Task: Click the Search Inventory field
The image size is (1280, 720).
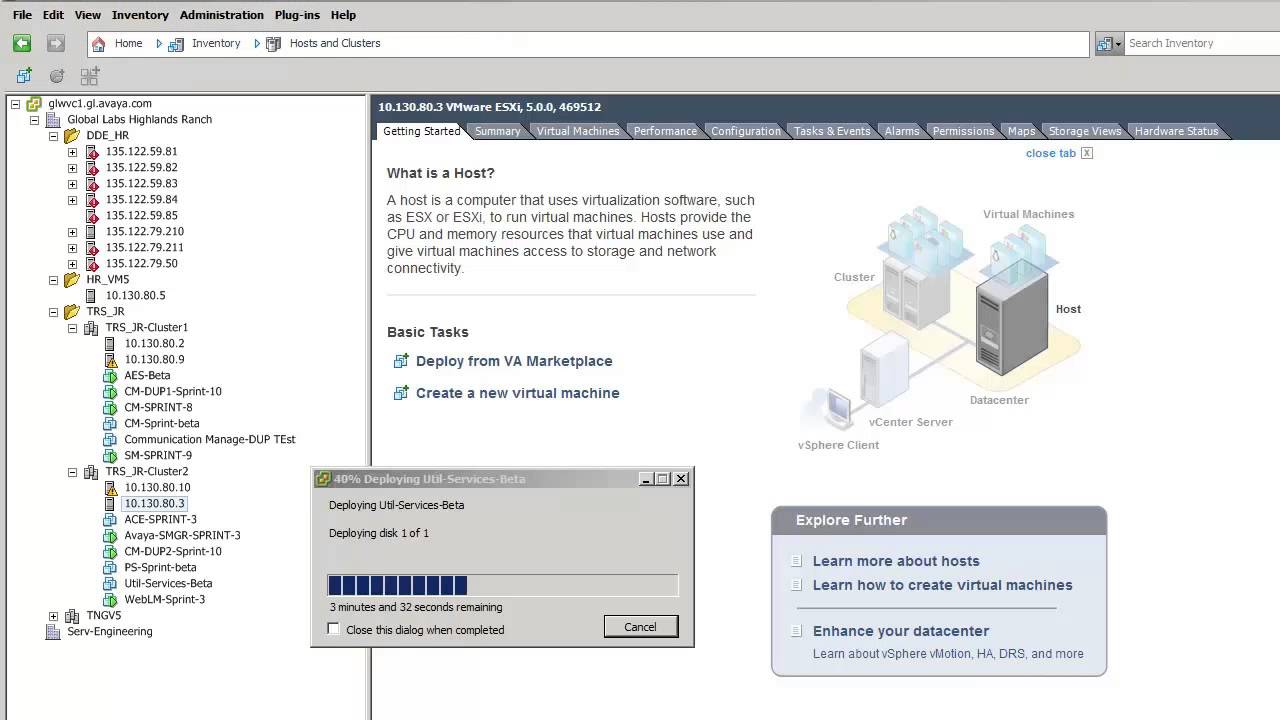Action: tap(1200, 43)
